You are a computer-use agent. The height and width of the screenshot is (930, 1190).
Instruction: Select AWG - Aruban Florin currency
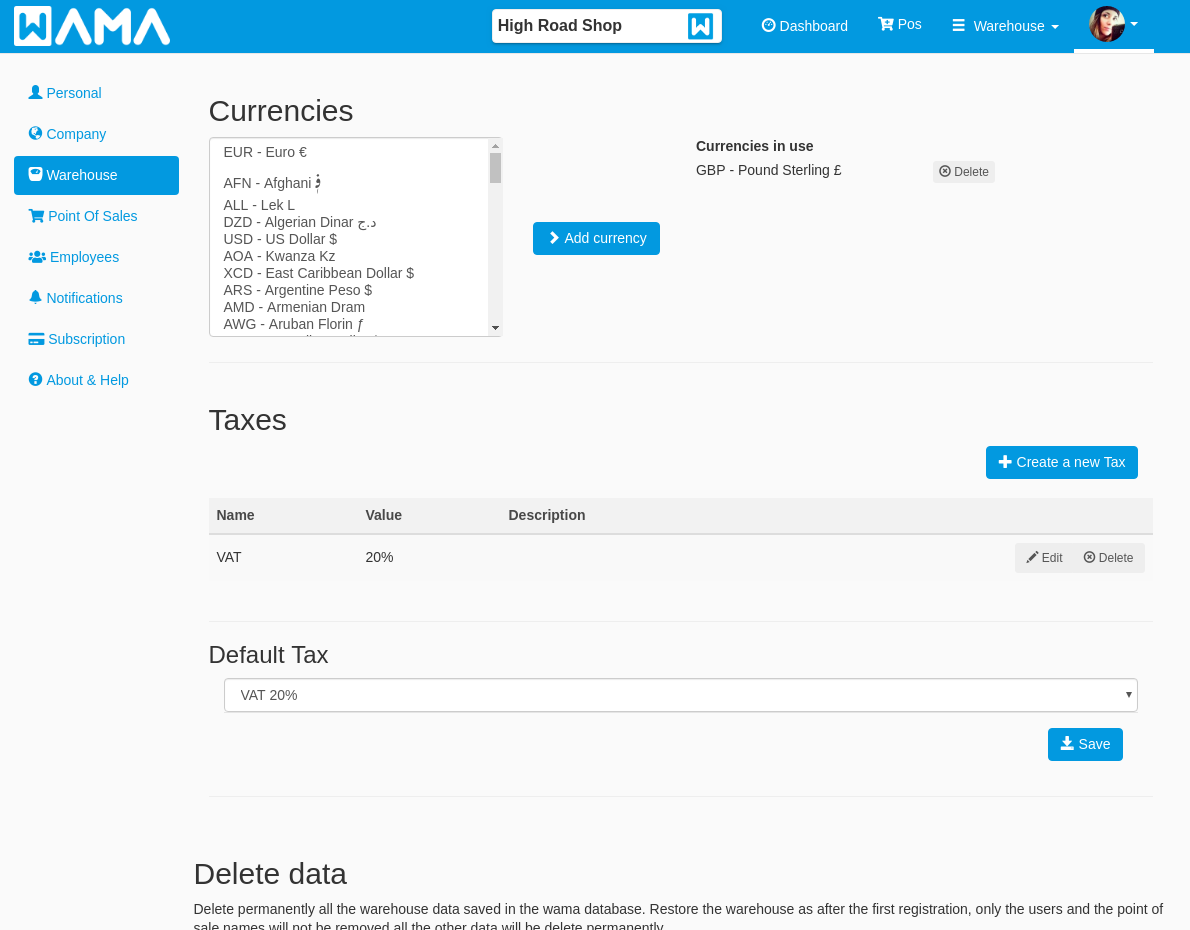349,324
